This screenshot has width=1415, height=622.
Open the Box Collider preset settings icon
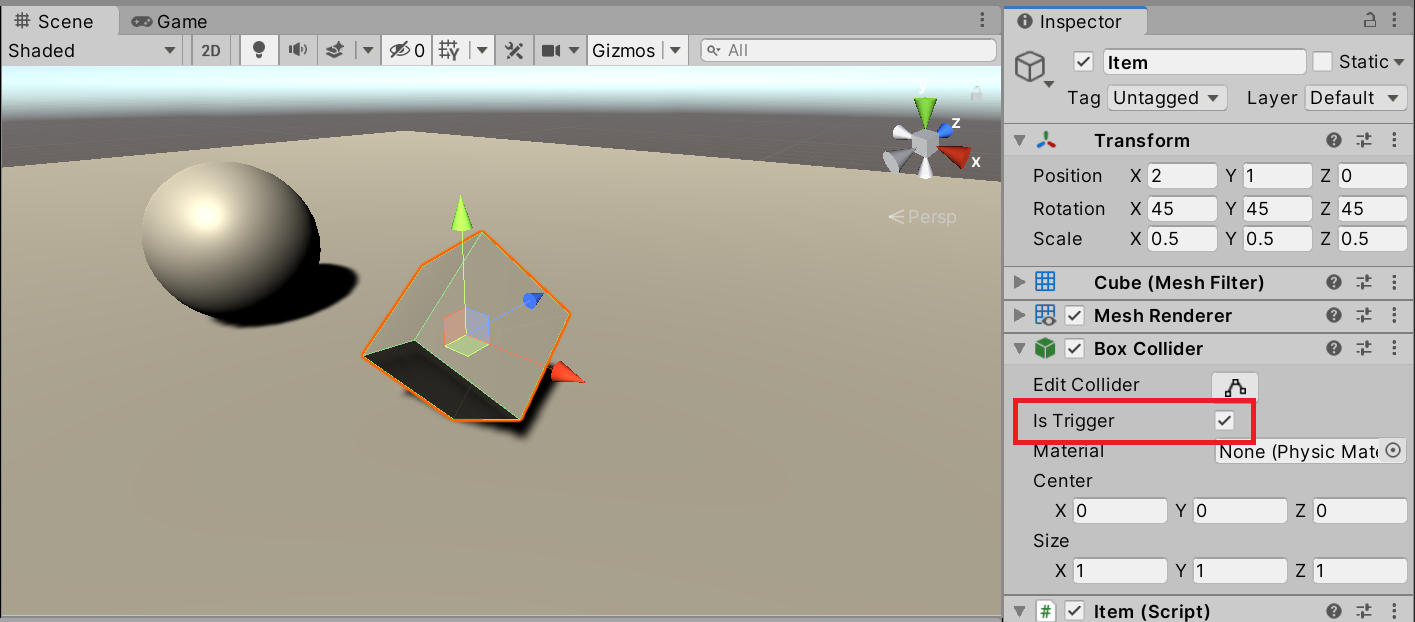click(x=1363, y=349)
